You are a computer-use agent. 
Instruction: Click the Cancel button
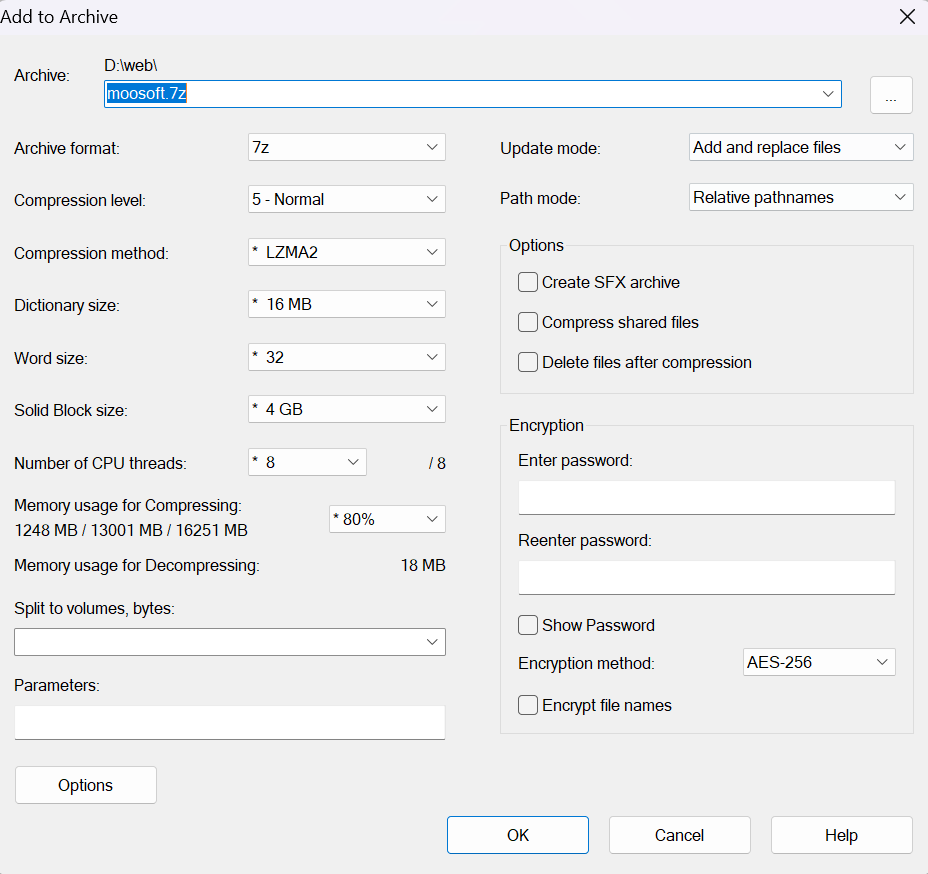coord(679,835)
